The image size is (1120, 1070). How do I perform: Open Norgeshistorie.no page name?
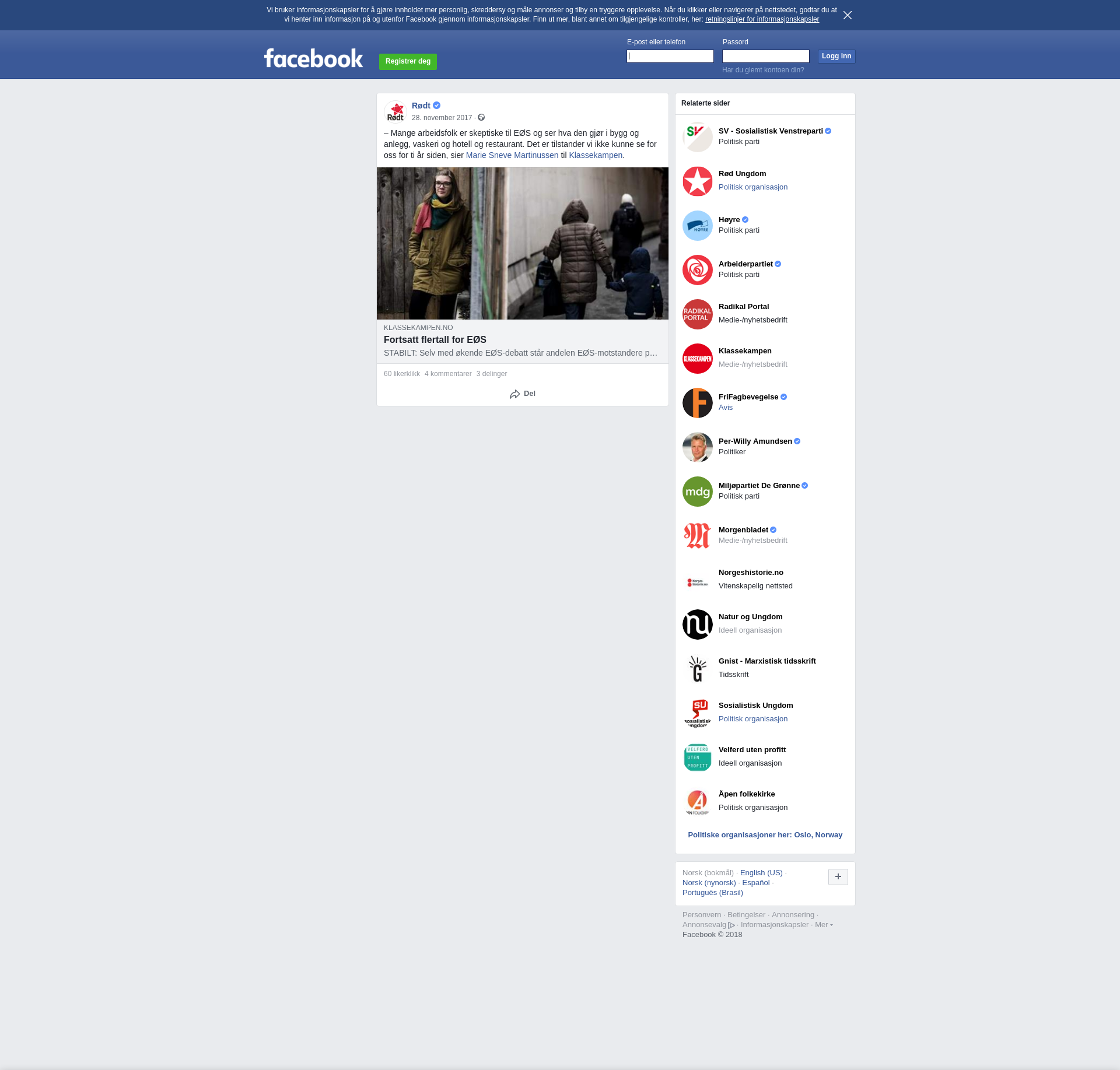[751, 573]
